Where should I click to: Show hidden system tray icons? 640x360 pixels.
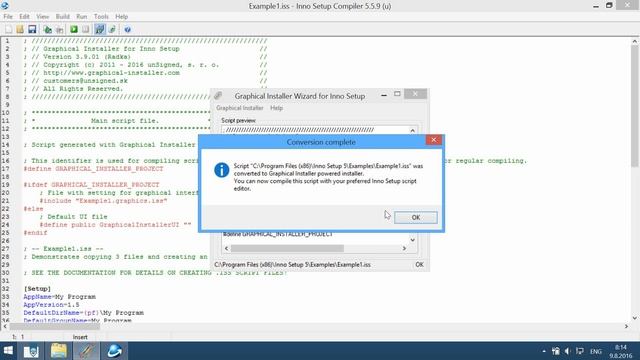pos(544,351)
